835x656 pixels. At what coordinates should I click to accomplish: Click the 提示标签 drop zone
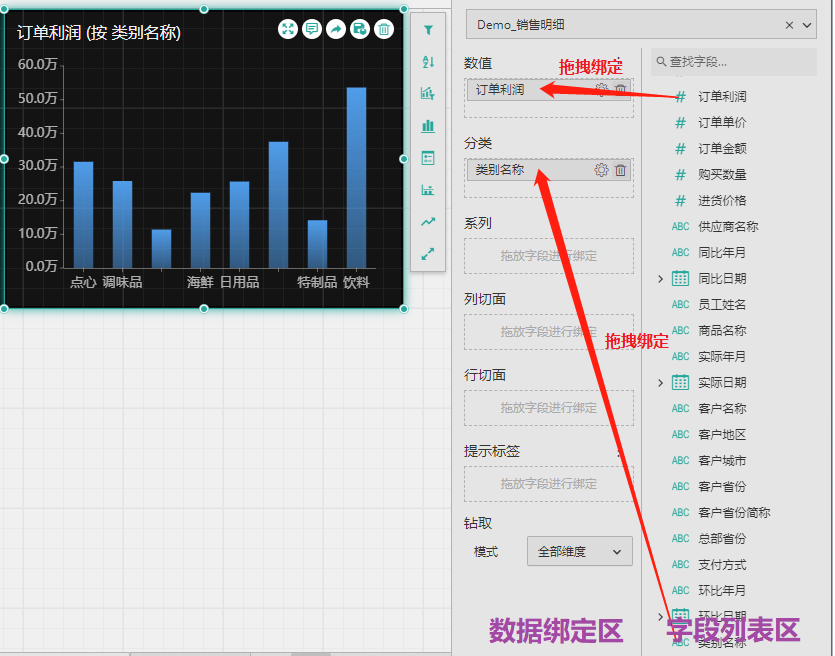(549, 484)
